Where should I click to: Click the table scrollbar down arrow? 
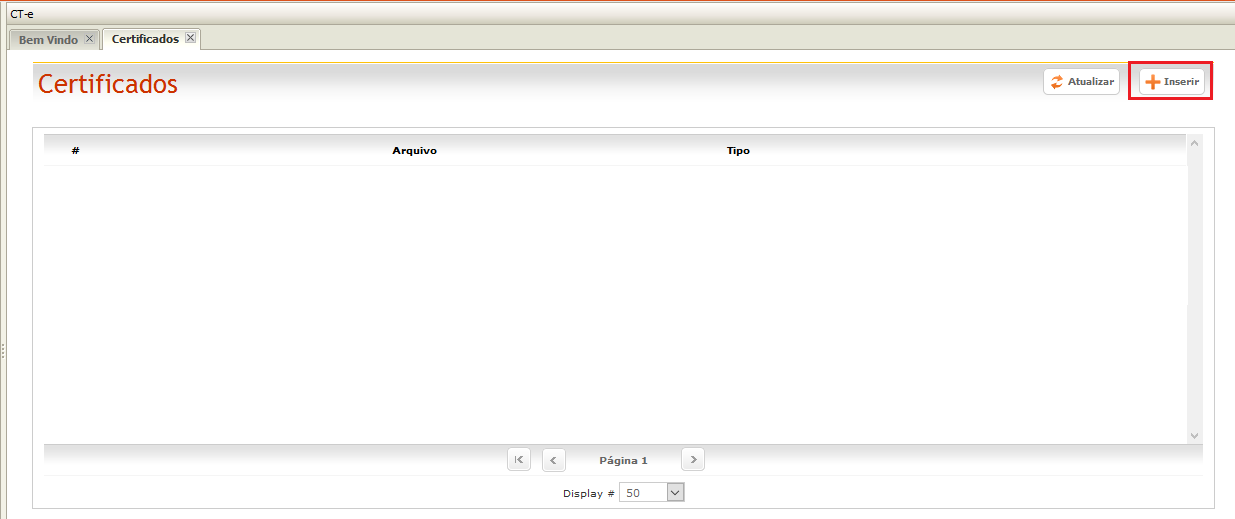tap(1194, 436)
